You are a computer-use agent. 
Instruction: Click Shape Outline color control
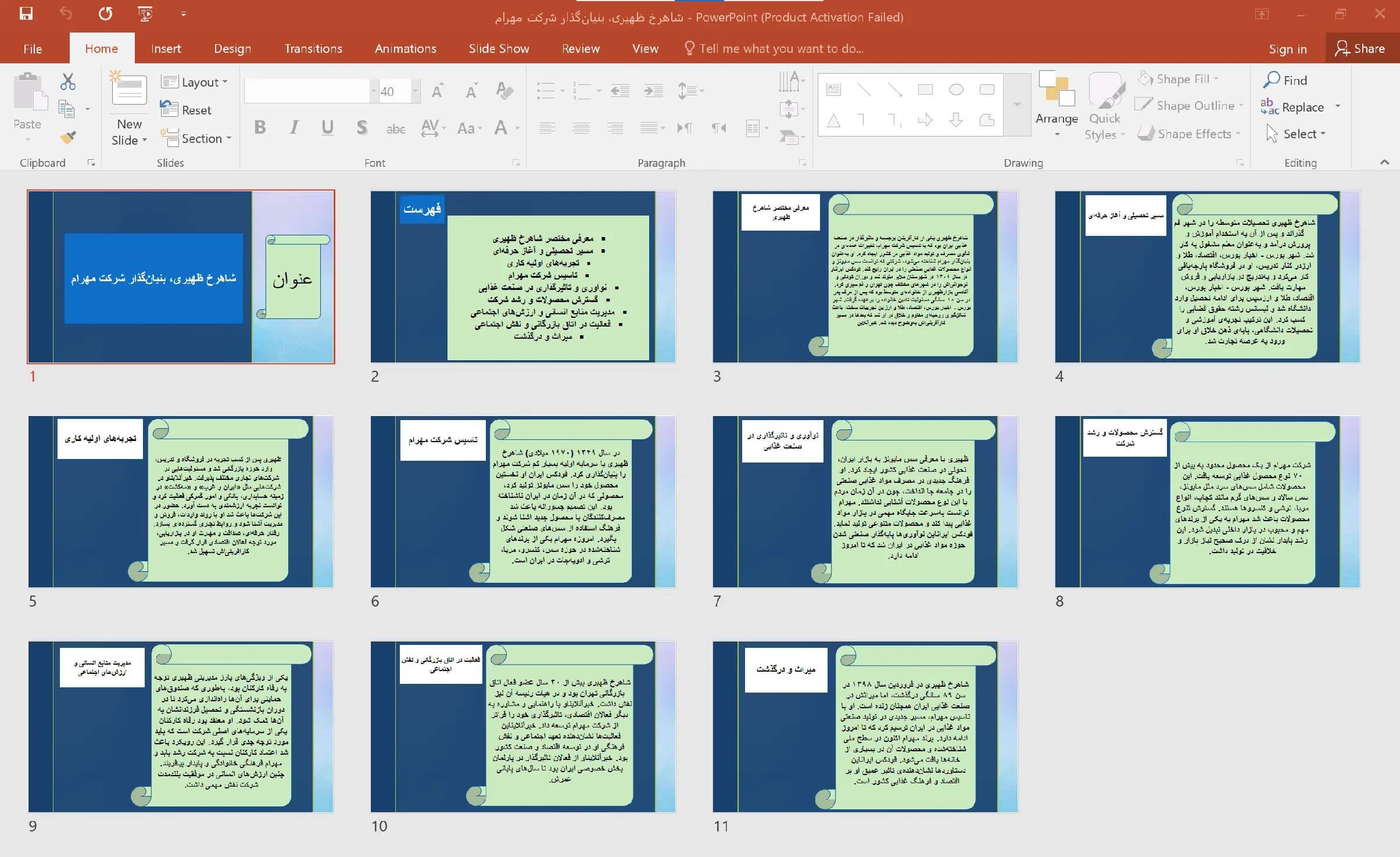[1188, 106]
